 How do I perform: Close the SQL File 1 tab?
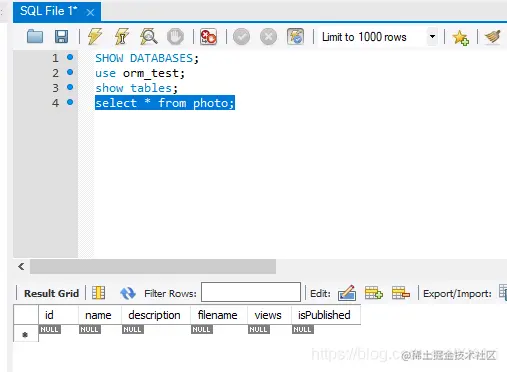click(x=90, y=13)
